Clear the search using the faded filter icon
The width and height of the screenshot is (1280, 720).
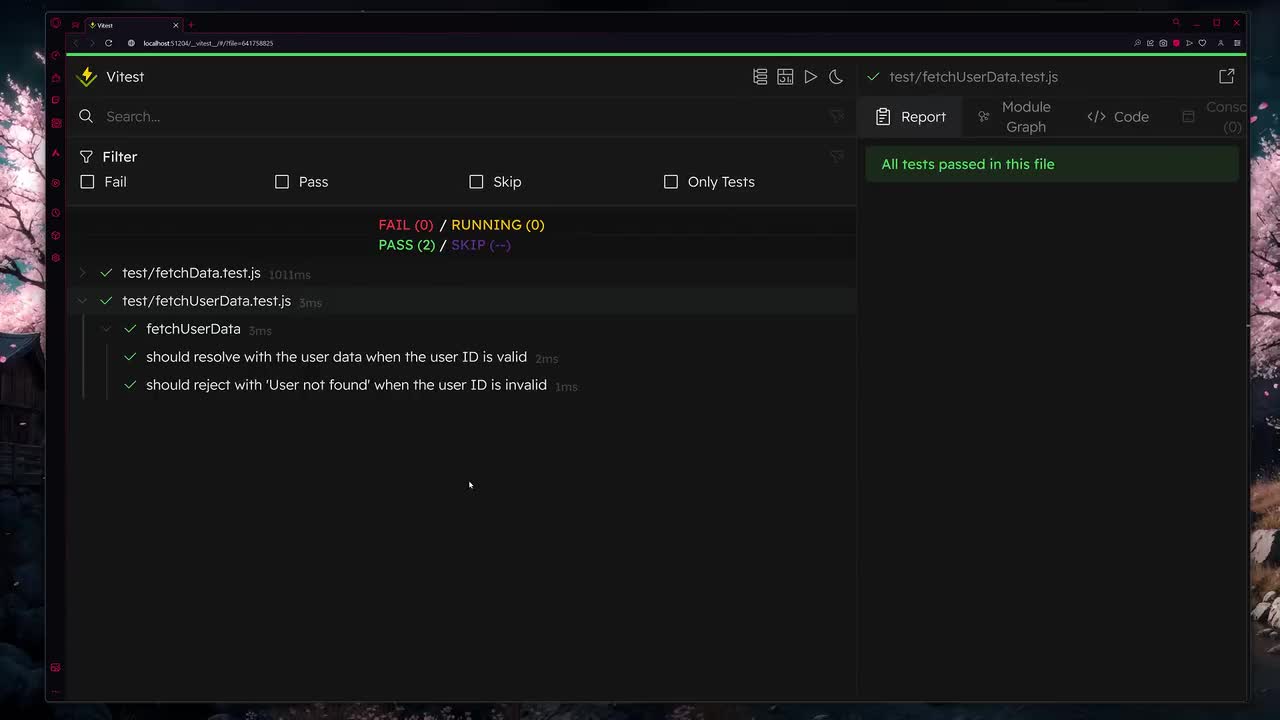[837, 116]
